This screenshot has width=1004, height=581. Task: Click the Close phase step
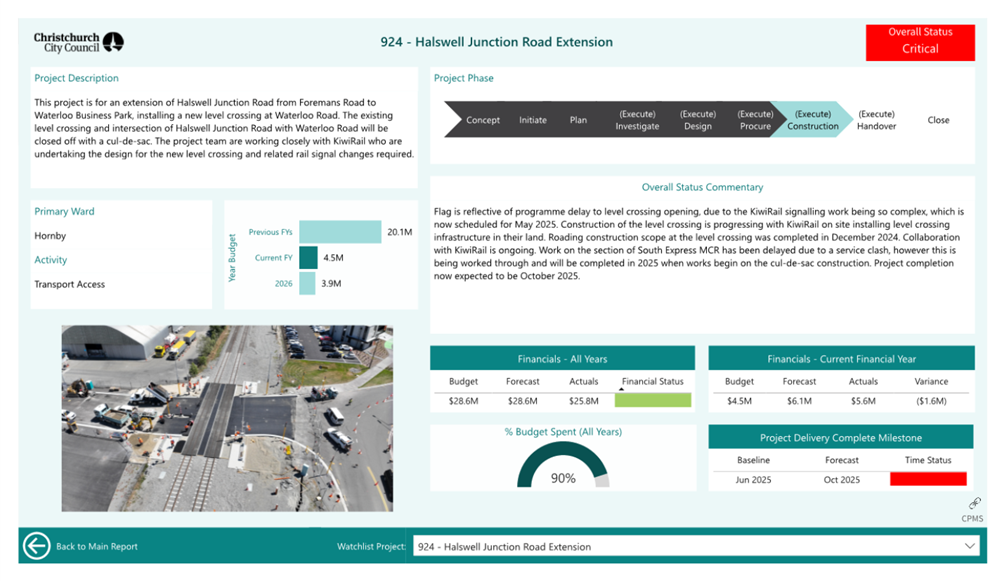point(937,120)
